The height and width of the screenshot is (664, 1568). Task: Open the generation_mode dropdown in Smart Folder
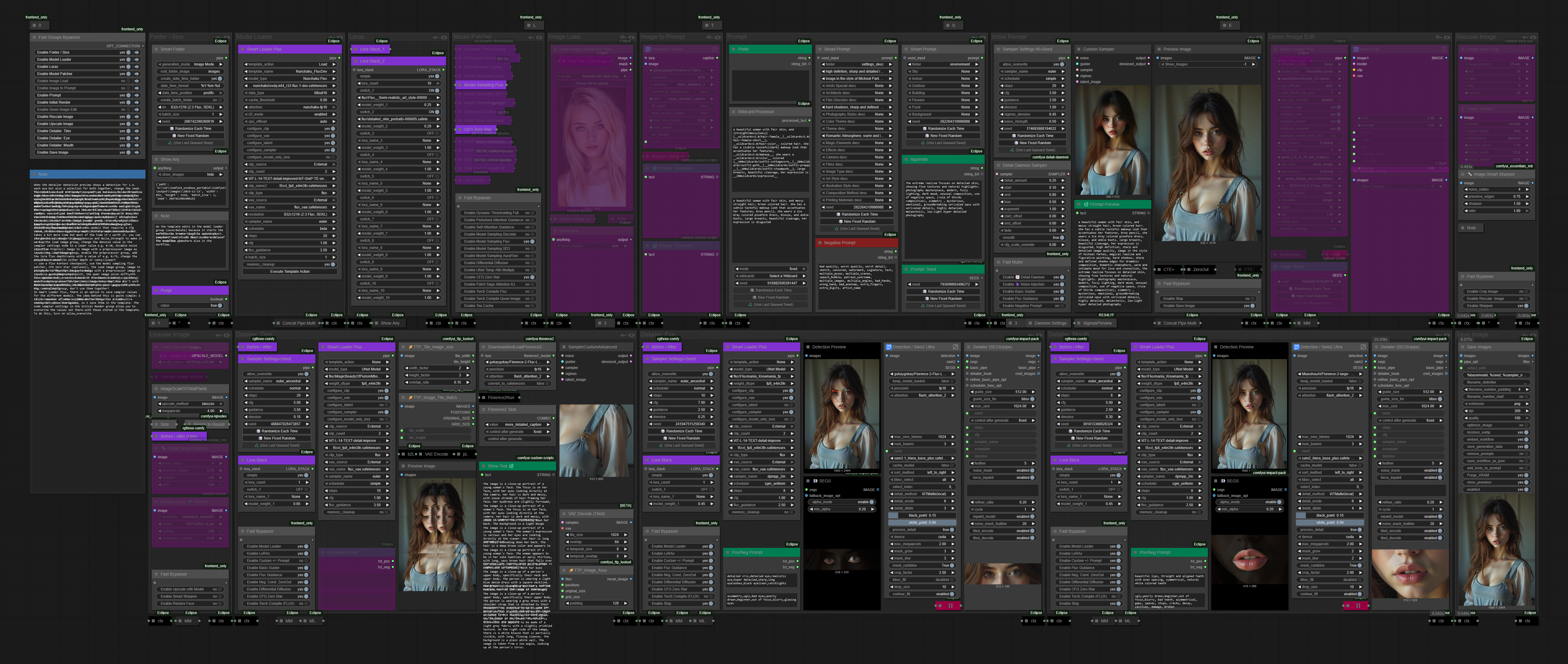tap(190, 64)
